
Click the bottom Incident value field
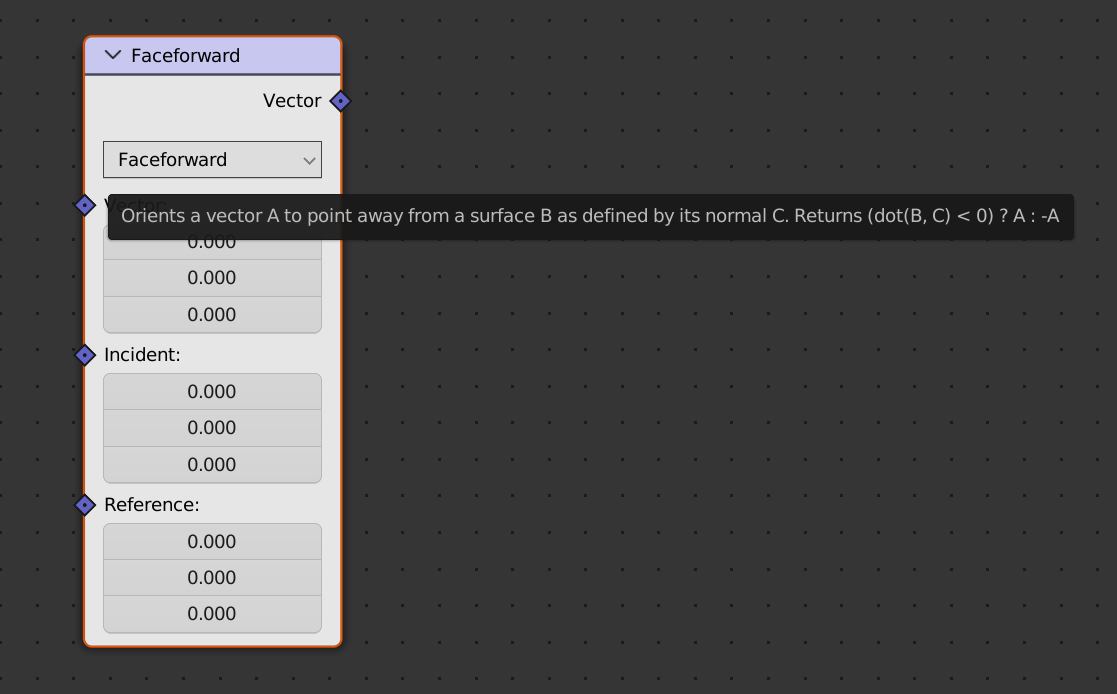click(212, 465)
